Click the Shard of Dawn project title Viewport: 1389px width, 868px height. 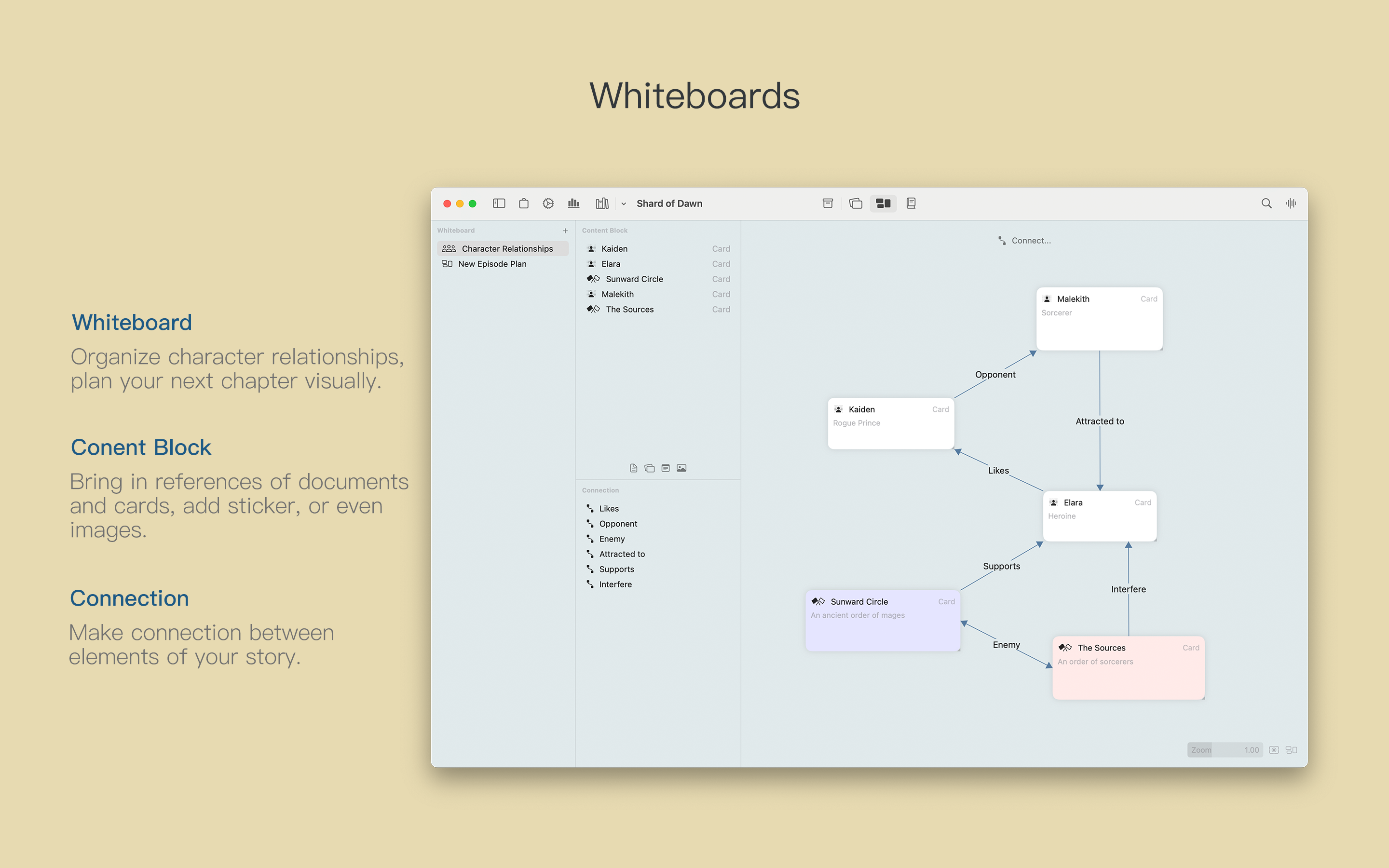(669, 203)
